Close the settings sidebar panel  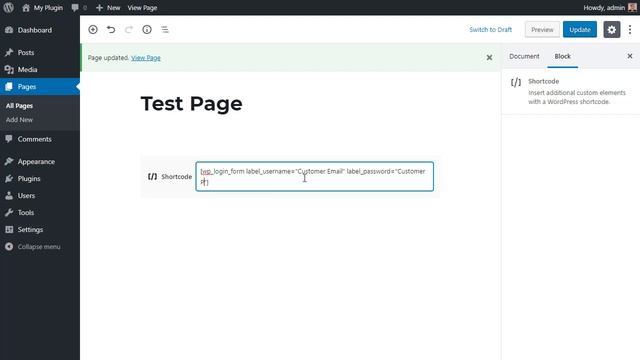(630, 56)
